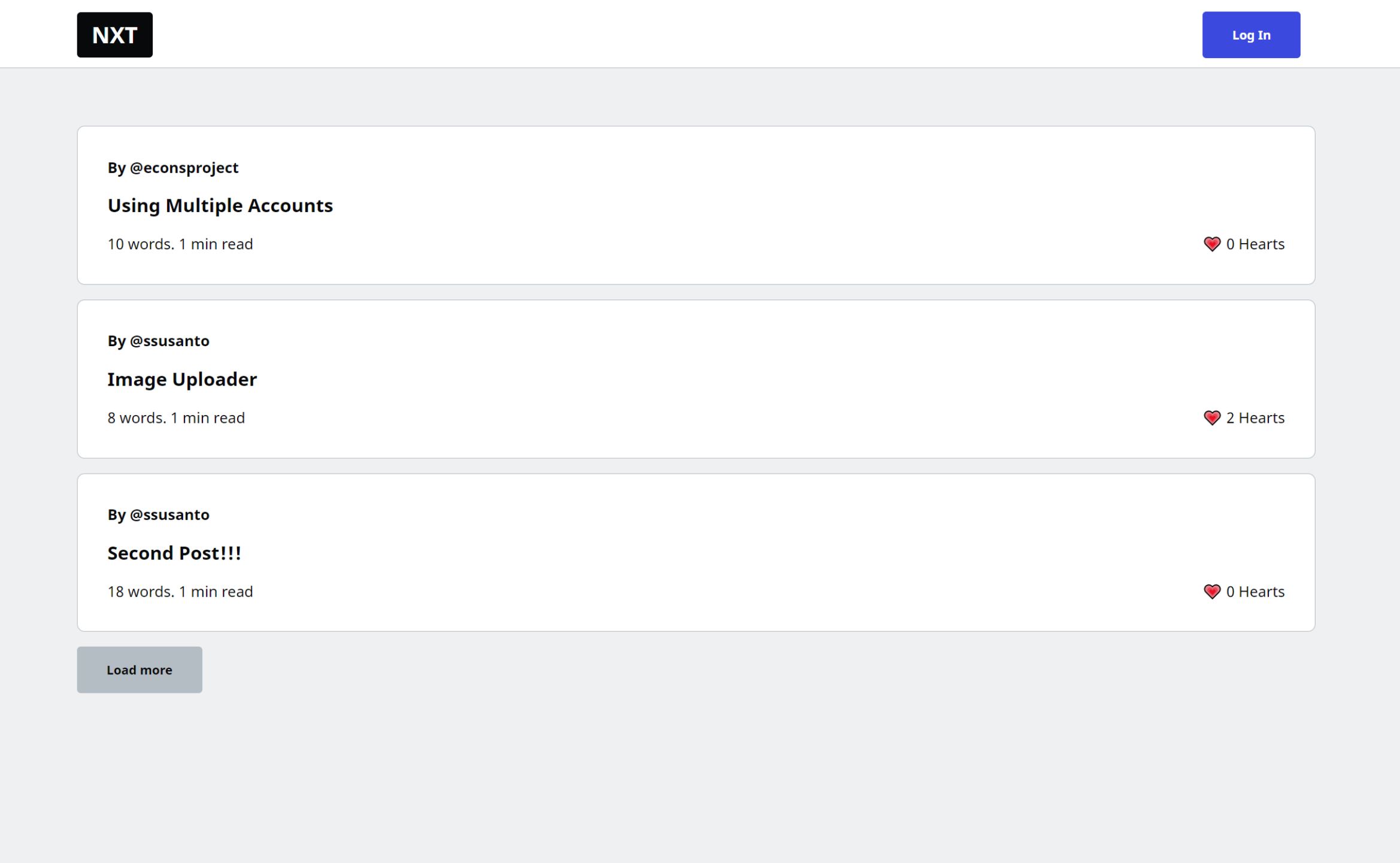
Task: Click heart icon on Second Post!!! card
Action: (x=1211, y=592)
